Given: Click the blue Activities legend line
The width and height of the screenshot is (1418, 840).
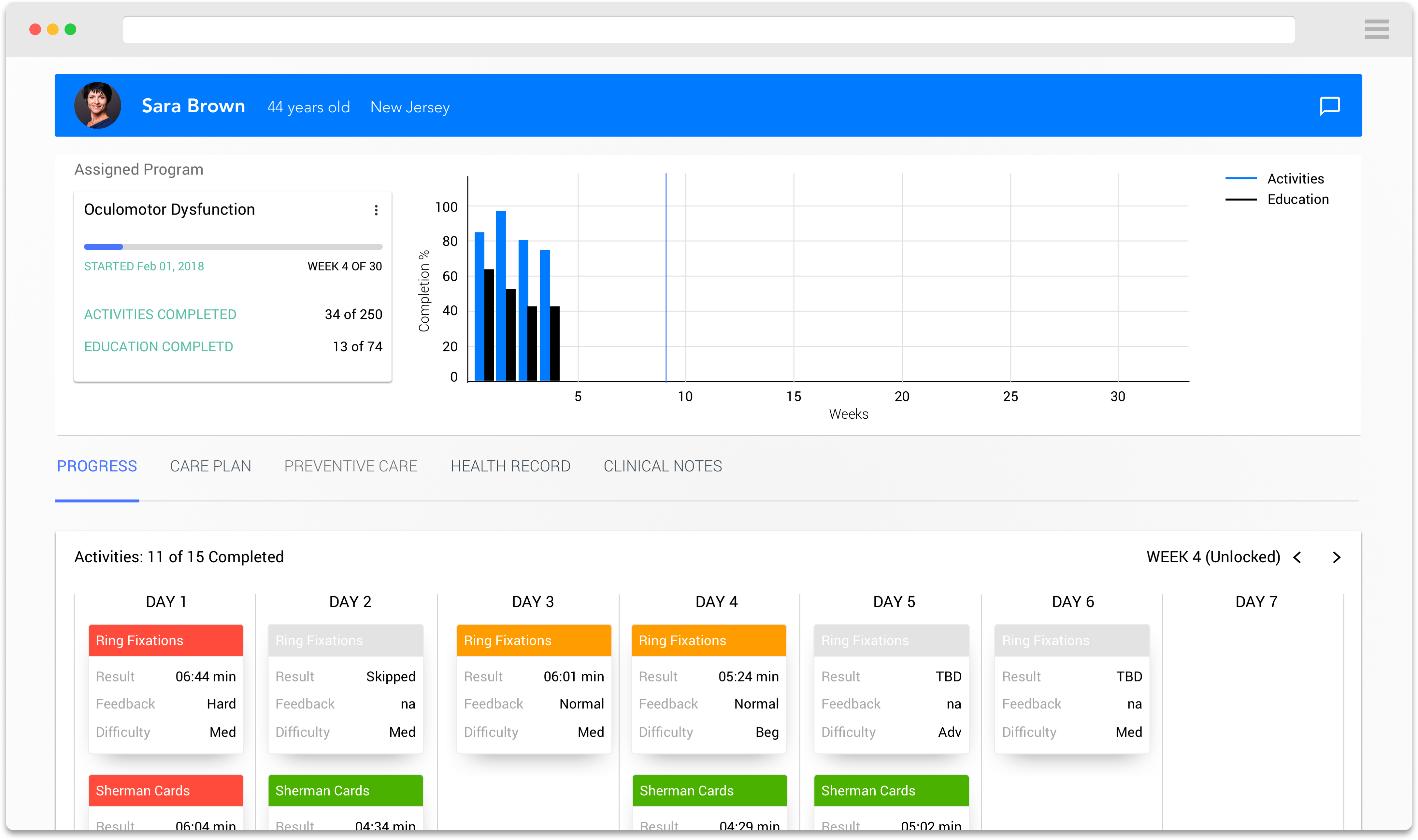Looking at the screenshot, I should pos(1241,178).
